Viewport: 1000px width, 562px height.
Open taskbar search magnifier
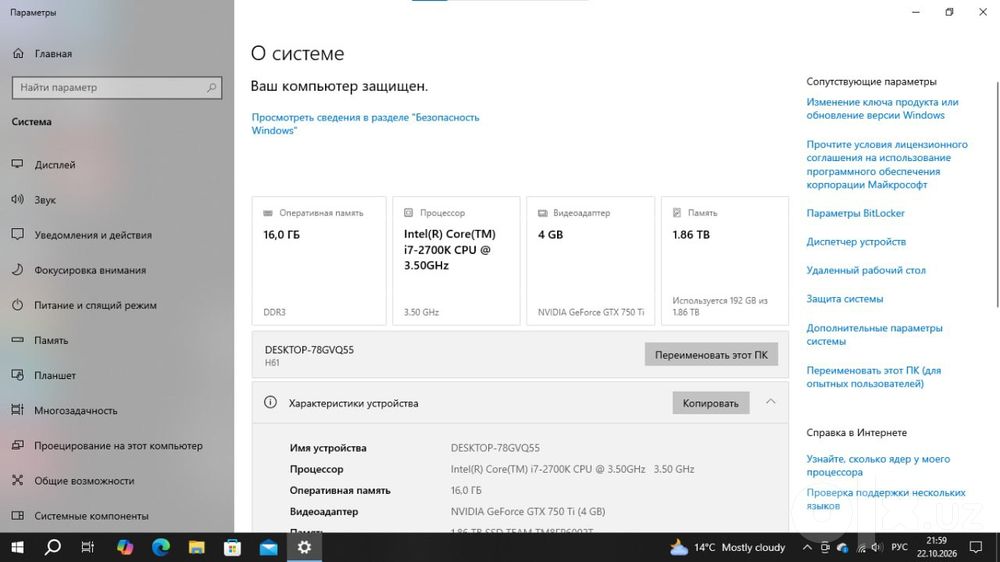coord(53,547)
